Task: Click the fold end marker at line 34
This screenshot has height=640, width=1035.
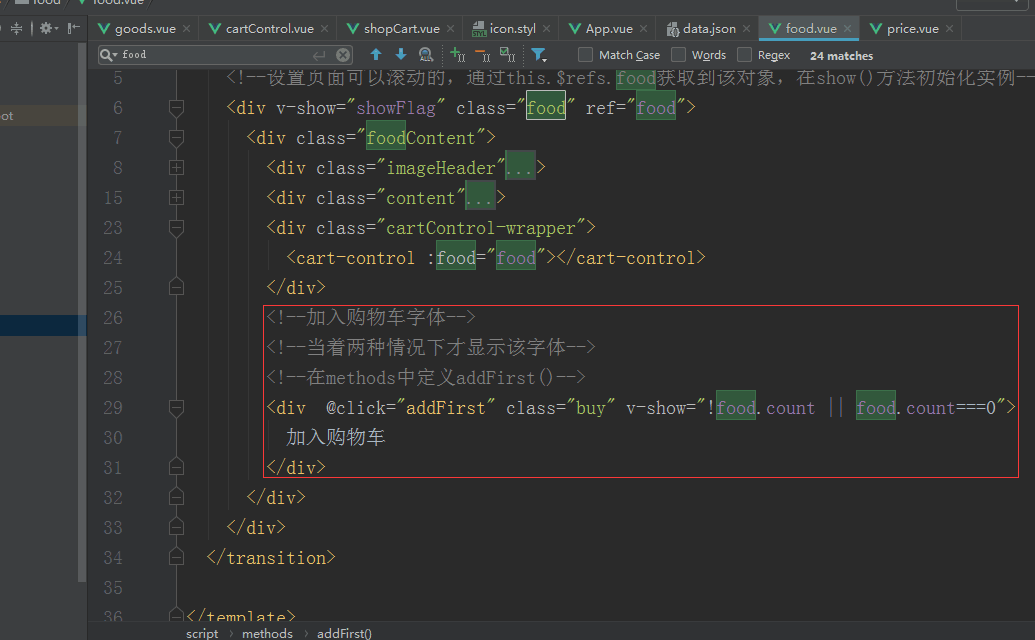Action: [x=176, y=558]
